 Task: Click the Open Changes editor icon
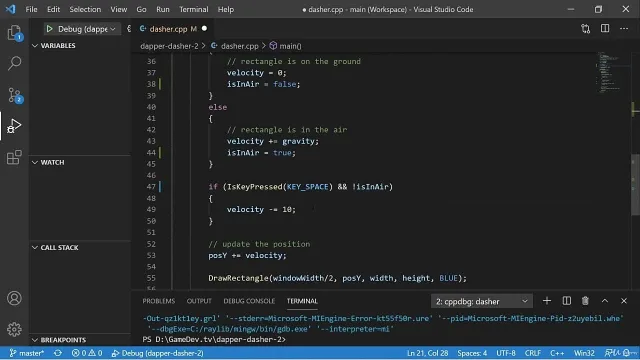[x=585, y=29]
